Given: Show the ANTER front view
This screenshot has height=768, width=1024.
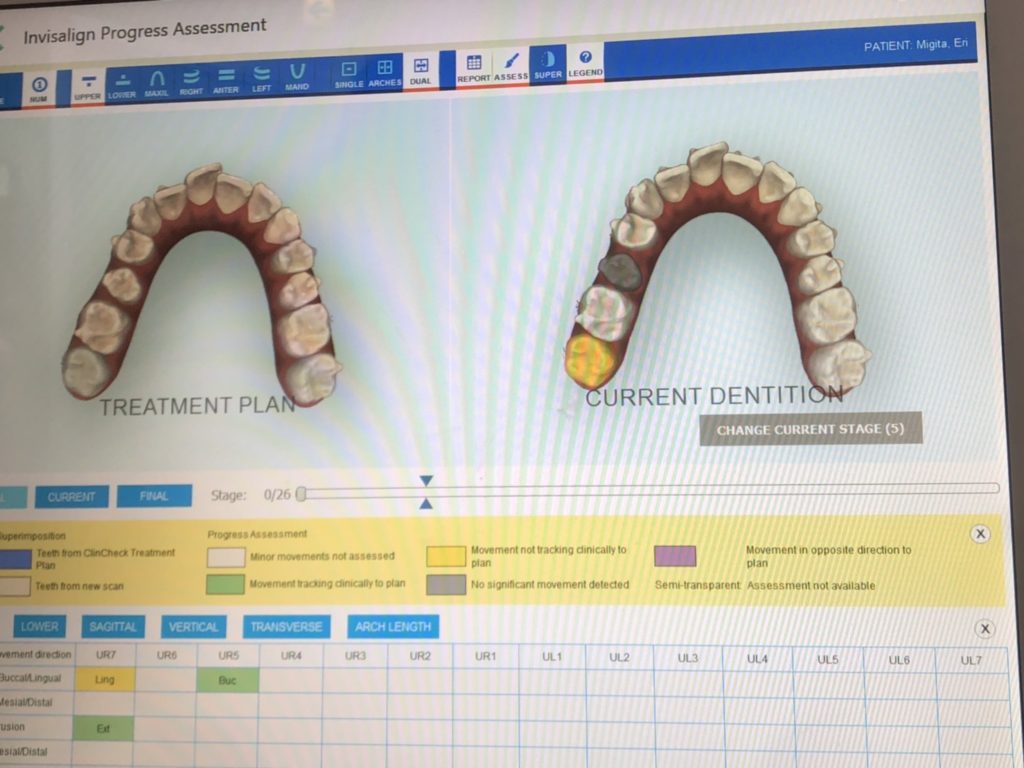Looking at the screenshot, I should (226, 81).
